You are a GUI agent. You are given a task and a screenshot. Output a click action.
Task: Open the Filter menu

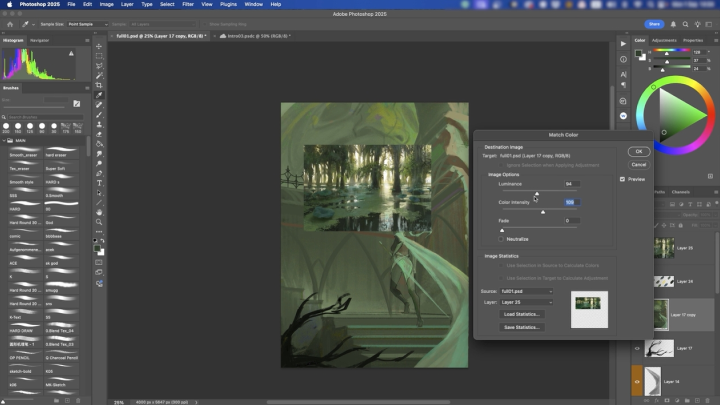coord(188,4)
